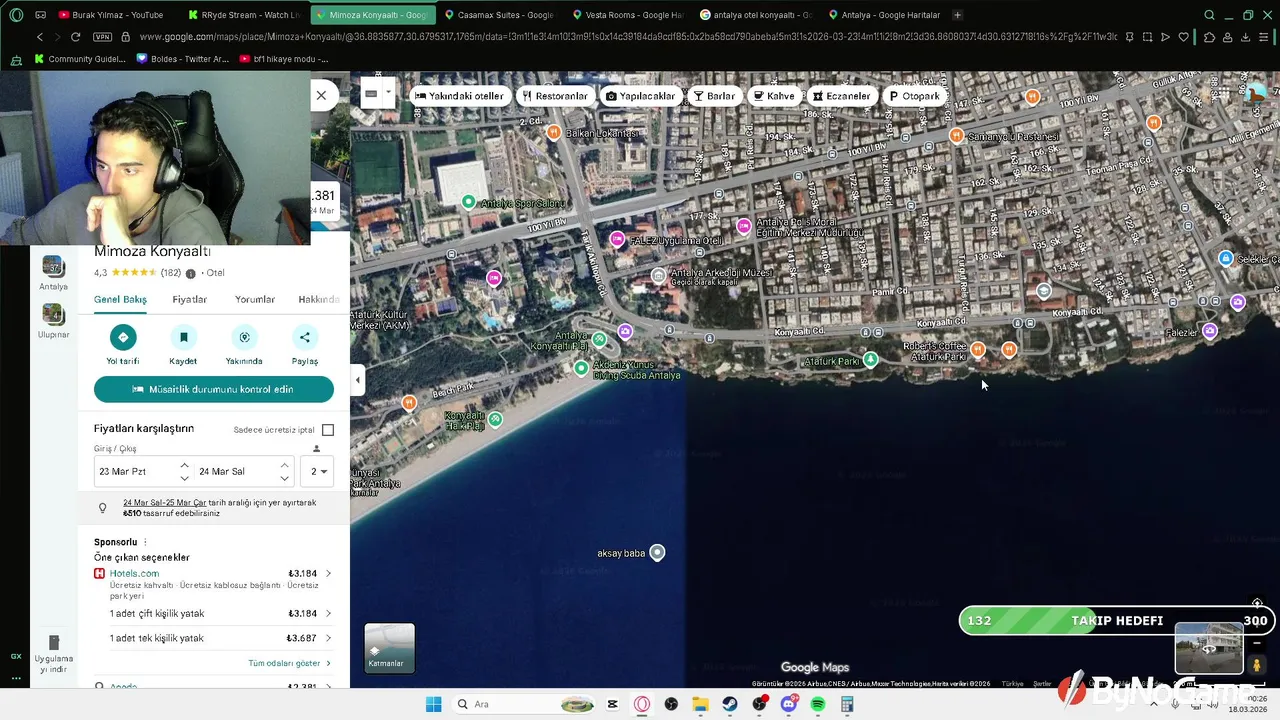The height and width of the screenshot is (720, 1280).
Task: Click Uygulamayı indir app download icon
Action: [x=54, y=642]
